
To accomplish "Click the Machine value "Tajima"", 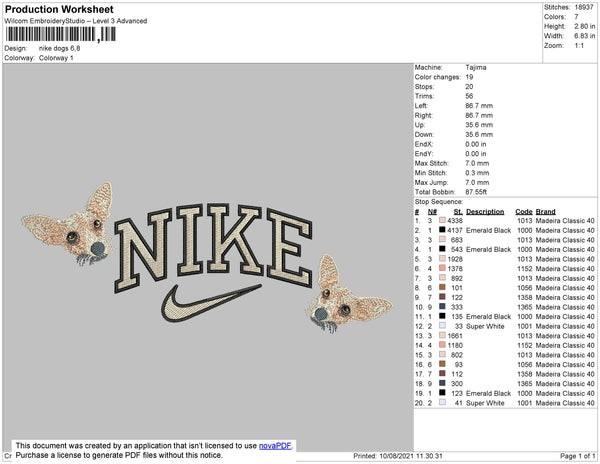I will click(x=476, y=67).
